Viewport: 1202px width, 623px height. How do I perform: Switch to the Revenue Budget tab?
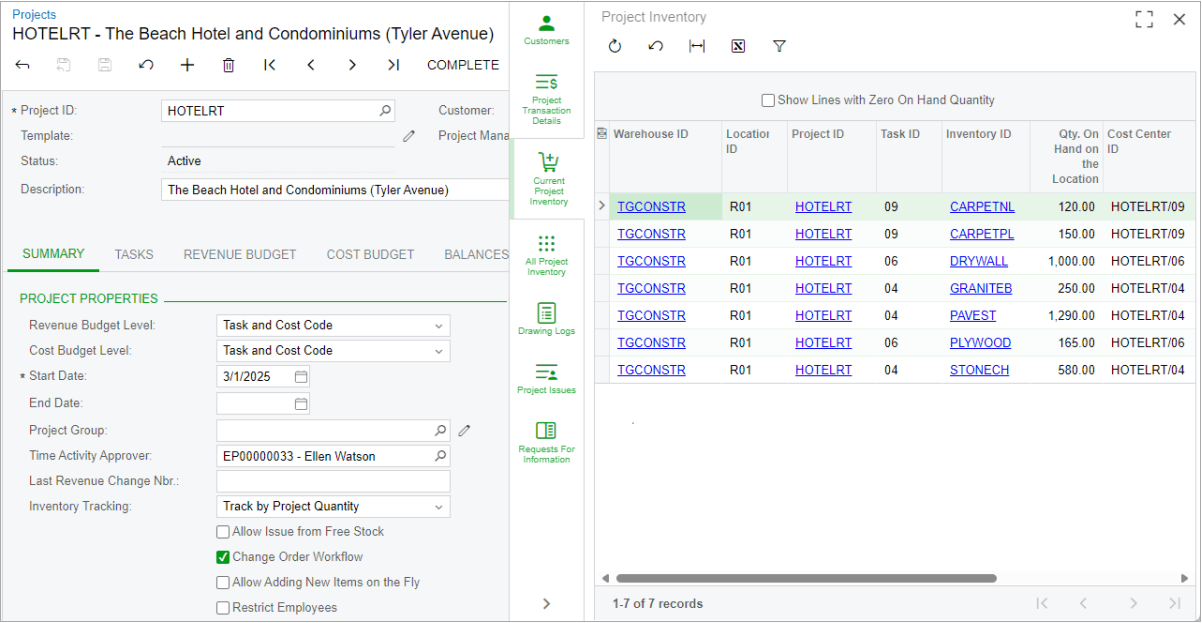coord(240,255)
